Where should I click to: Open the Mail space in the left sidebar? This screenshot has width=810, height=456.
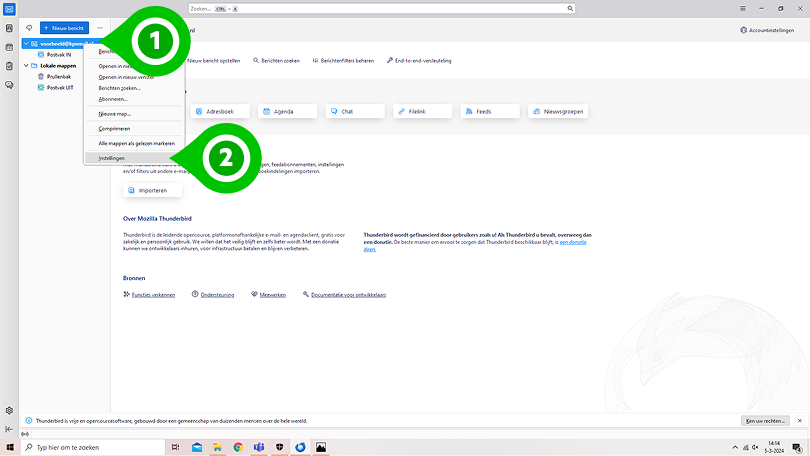click(x=9, y=9)
